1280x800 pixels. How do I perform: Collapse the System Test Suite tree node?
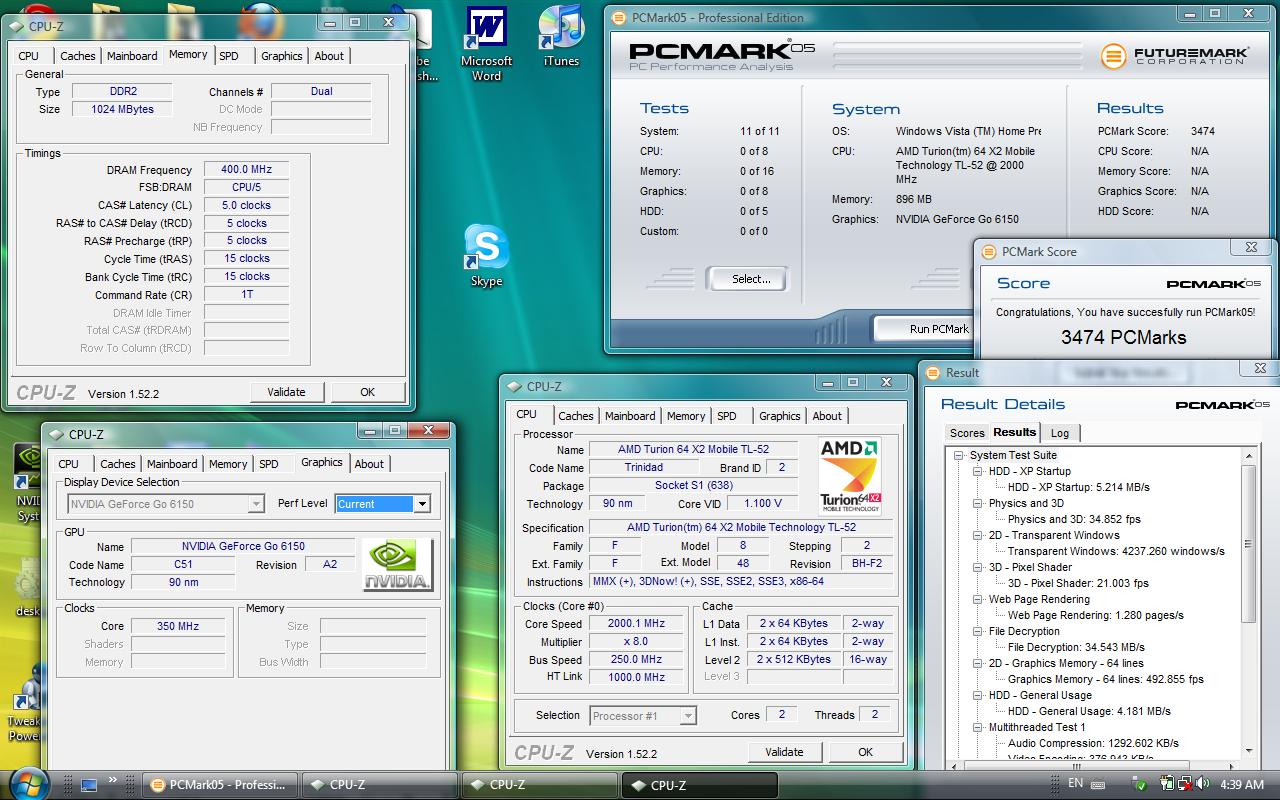pos(959,455)
